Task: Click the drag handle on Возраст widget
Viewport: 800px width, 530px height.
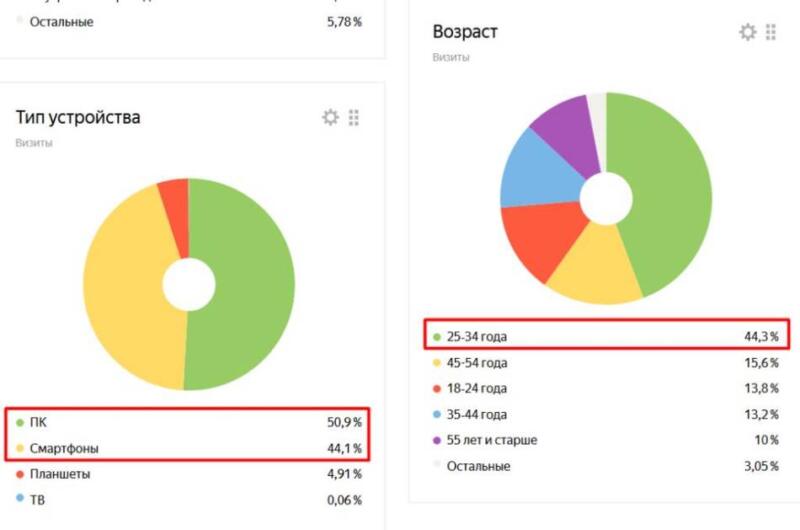Action: [x=771, y=32]
